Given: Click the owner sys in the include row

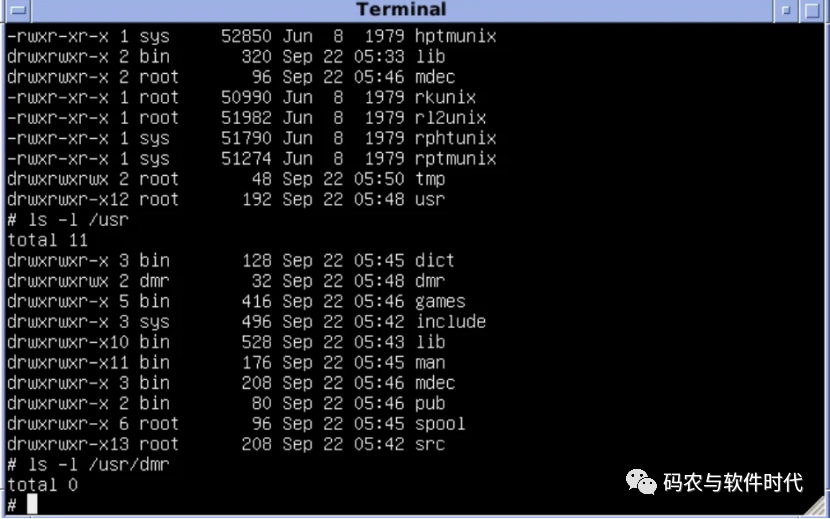Looking at the screenshot, I should [154, 323].
